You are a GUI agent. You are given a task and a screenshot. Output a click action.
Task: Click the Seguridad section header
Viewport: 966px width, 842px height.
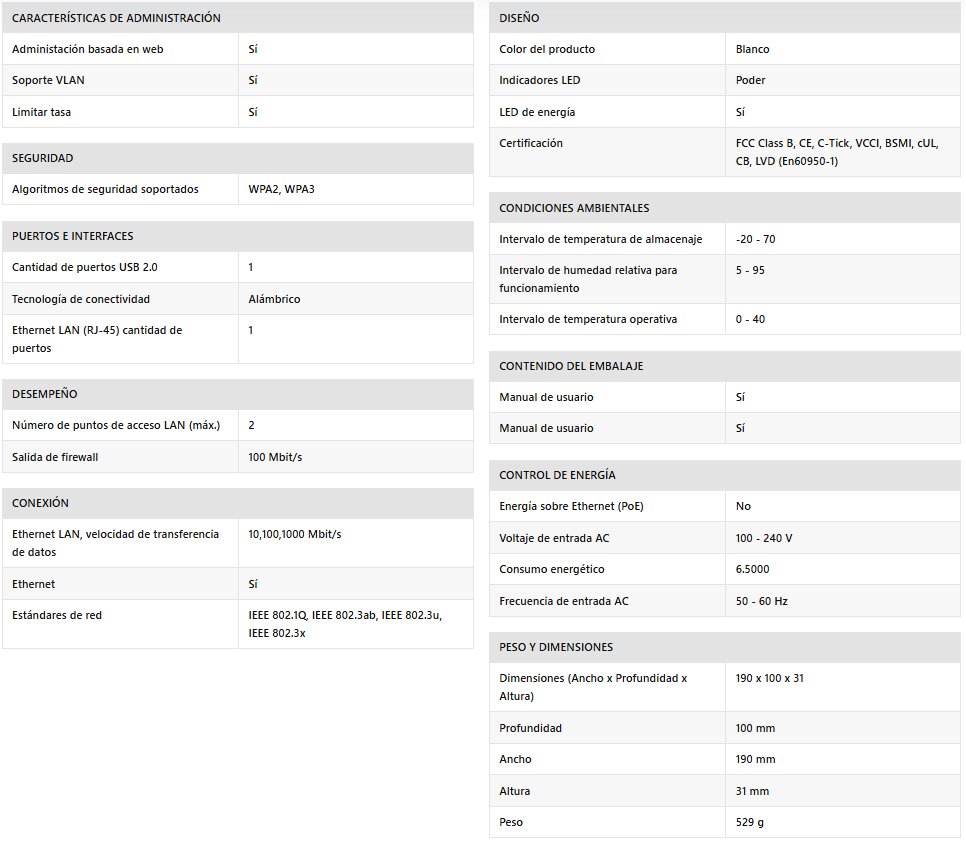pos(43,158)
